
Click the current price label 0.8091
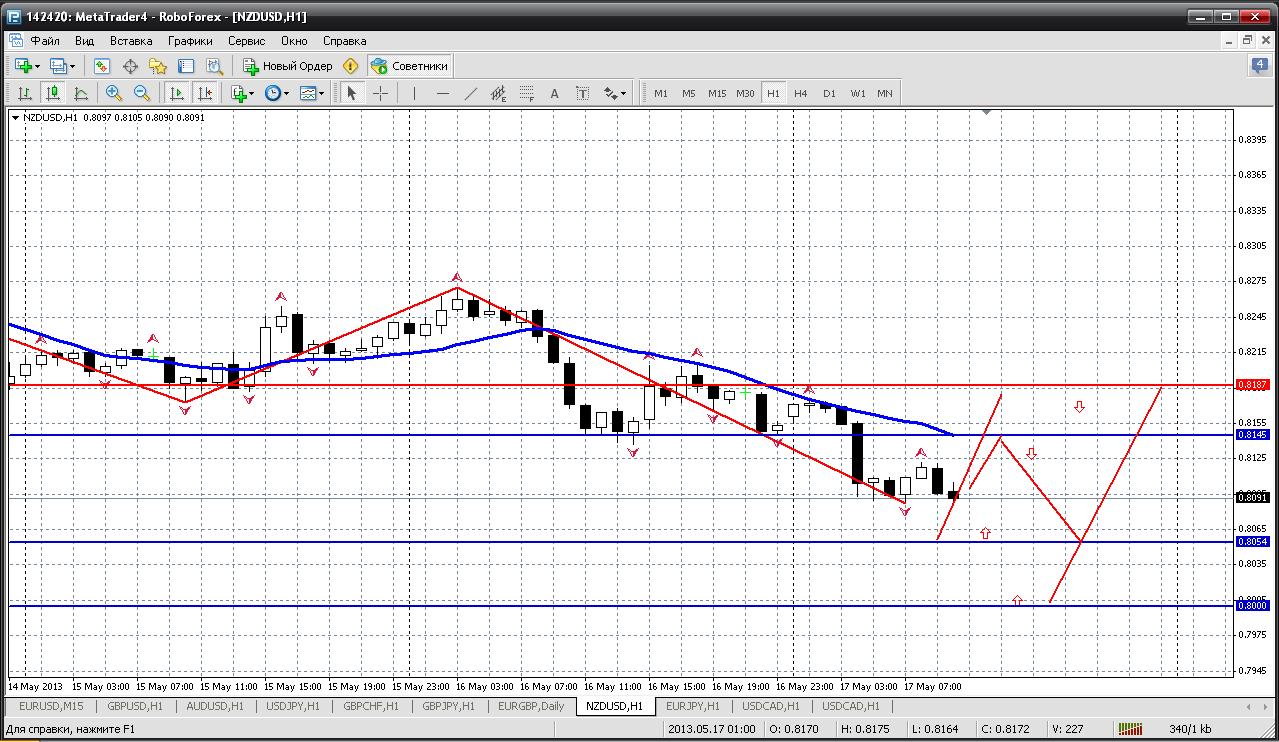click(1253, 497)
